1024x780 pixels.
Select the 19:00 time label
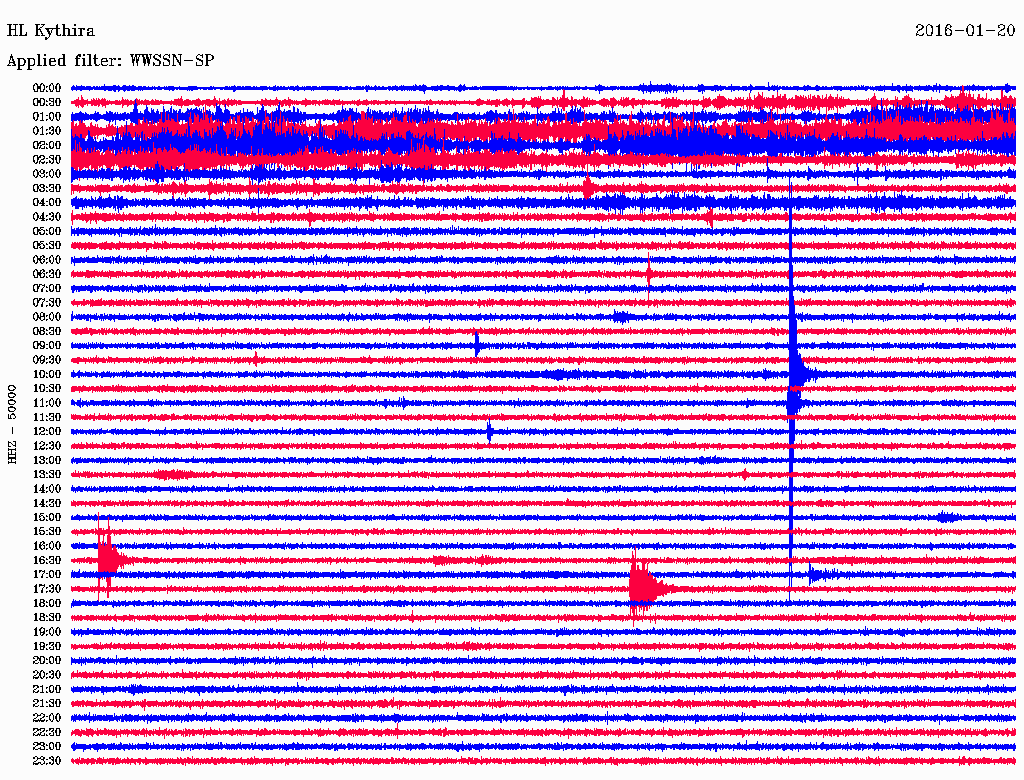coord(47,632)
